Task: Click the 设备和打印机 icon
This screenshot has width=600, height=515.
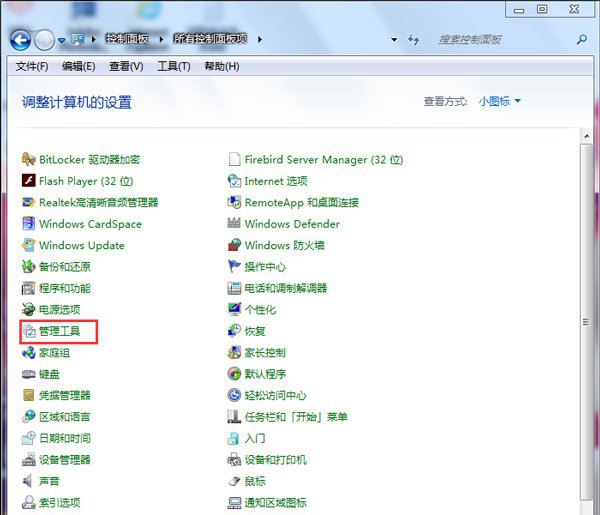Action: [x=234, y=460]
